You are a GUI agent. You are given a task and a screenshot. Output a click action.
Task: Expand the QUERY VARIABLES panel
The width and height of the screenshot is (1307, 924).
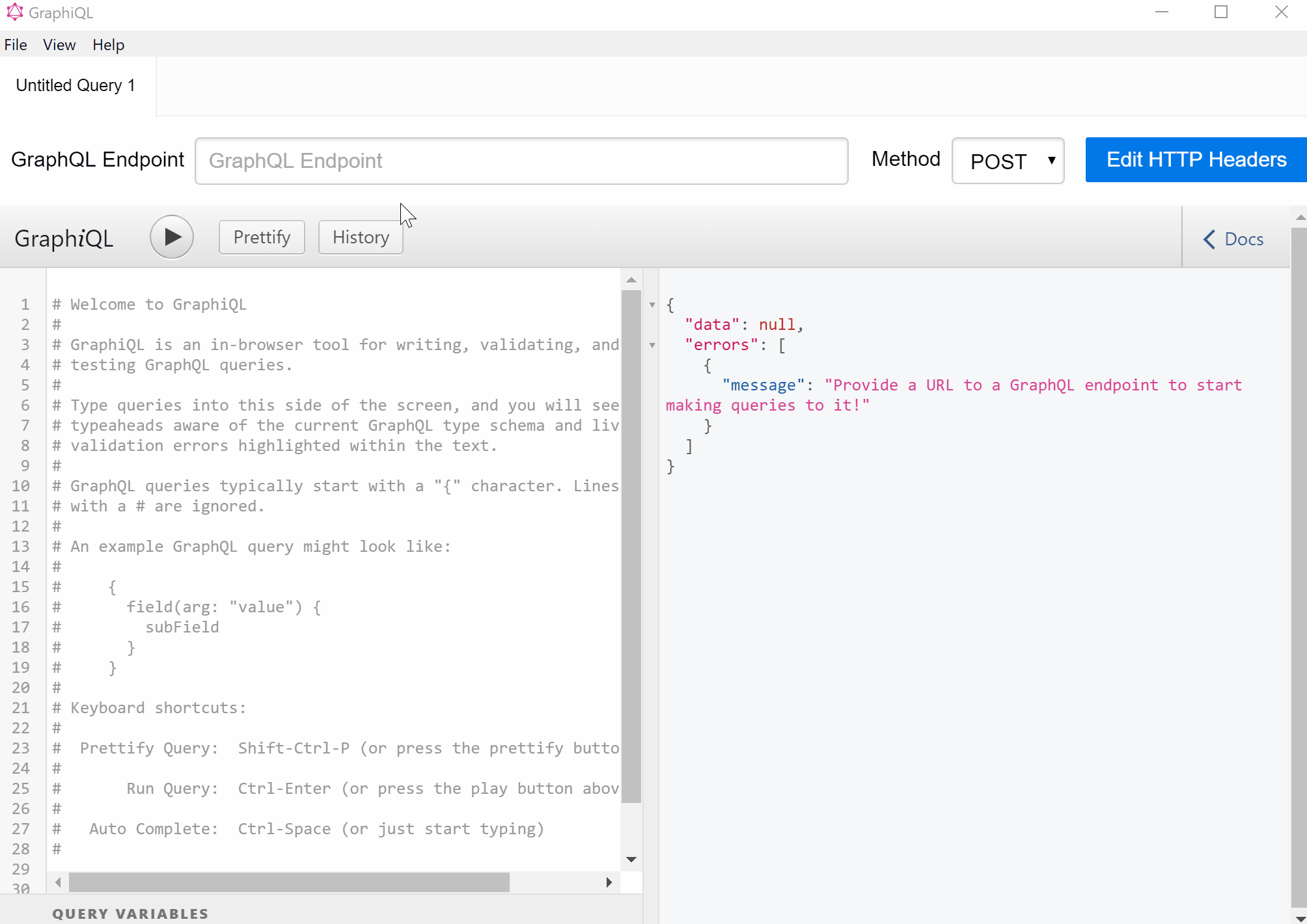(130, 914)
